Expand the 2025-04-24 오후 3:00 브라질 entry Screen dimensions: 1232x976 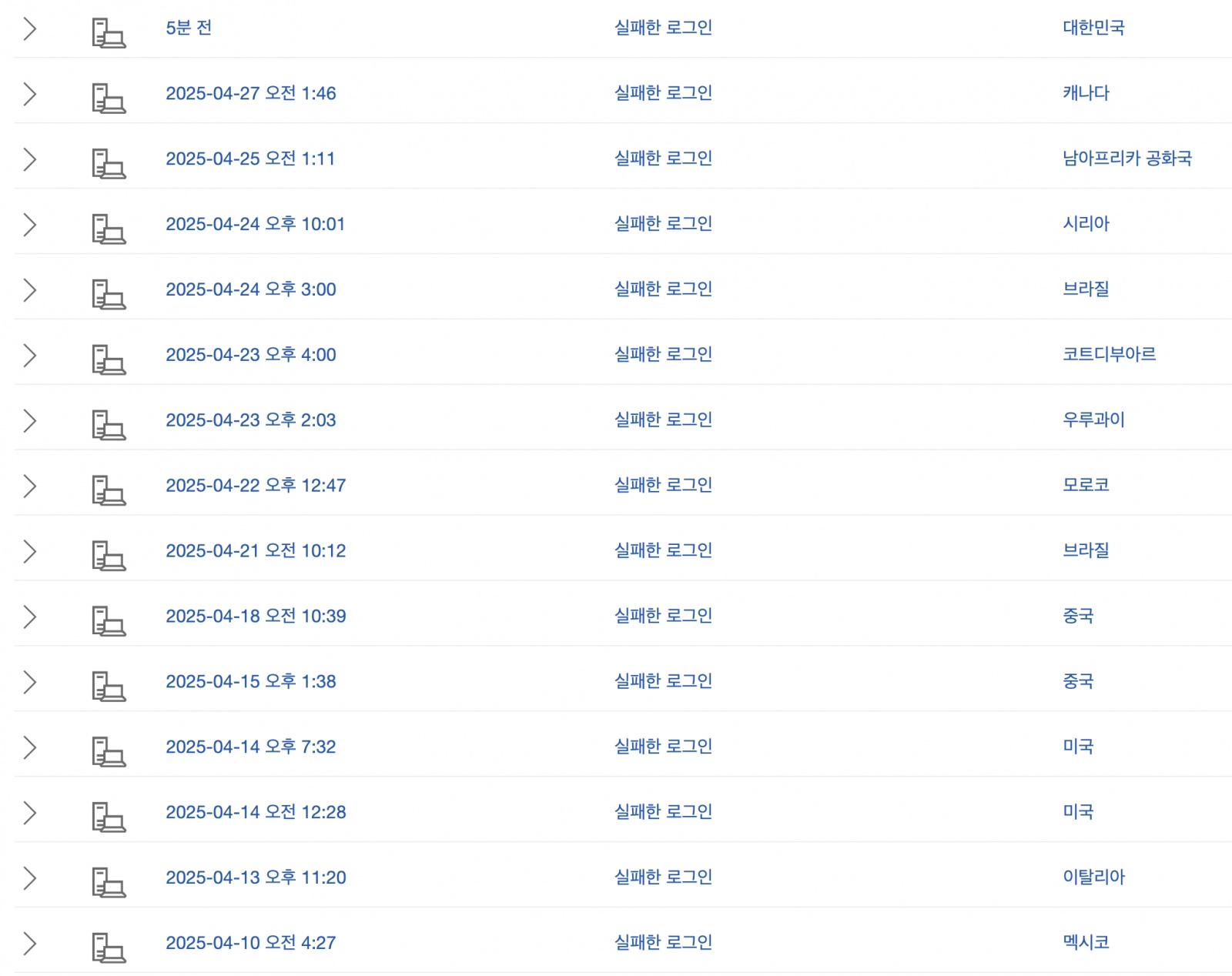[x=30, y=290]
